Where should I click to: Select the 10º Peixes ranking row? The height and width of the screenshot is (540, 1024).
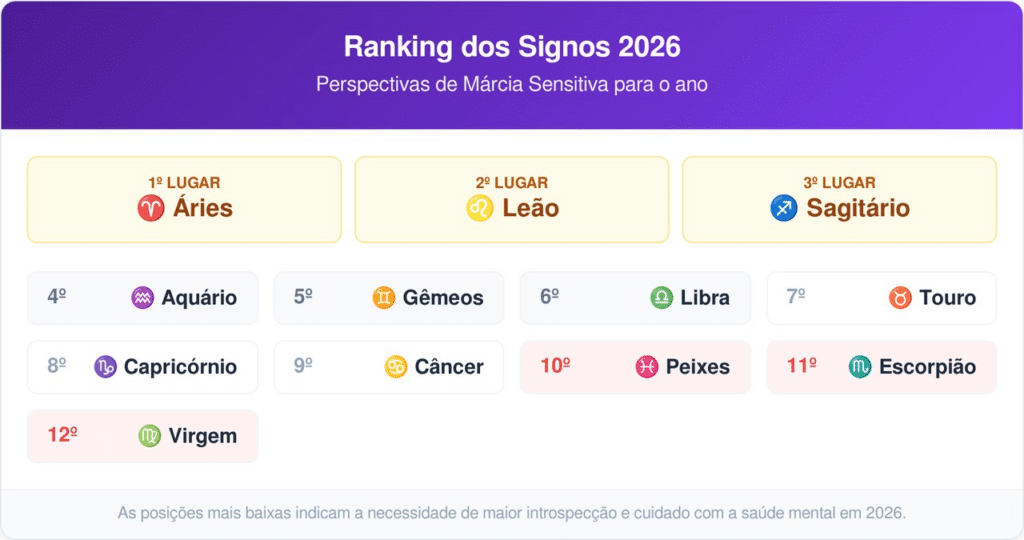tap(635, 367)
